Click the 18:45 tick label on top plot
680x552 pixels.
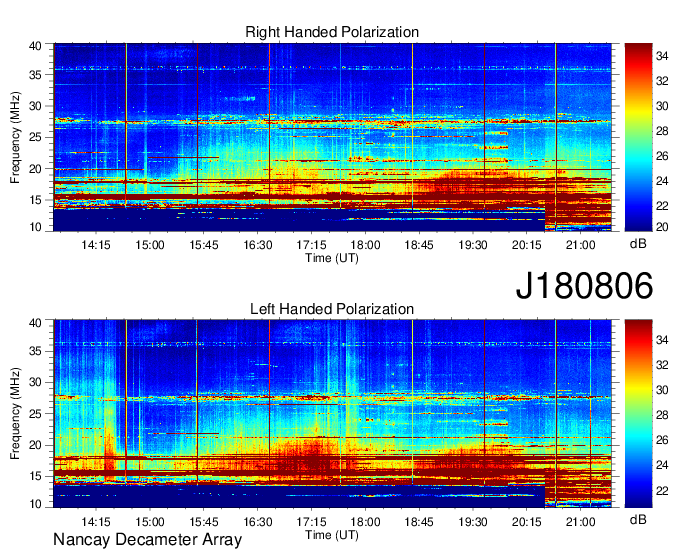pos(419,245)
